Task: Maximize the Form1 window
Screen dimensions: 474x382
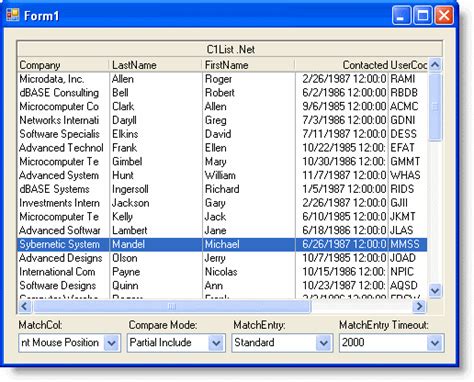Action: (x=423, y=15)
